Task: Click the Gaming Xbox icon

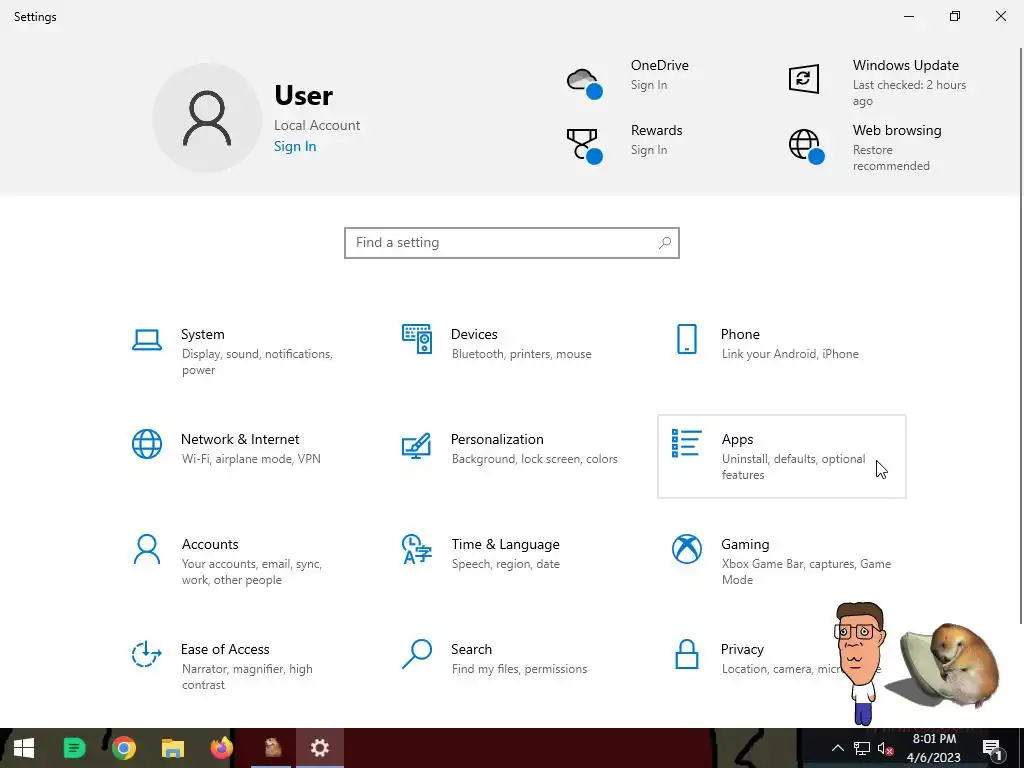Action: (686, 549)
